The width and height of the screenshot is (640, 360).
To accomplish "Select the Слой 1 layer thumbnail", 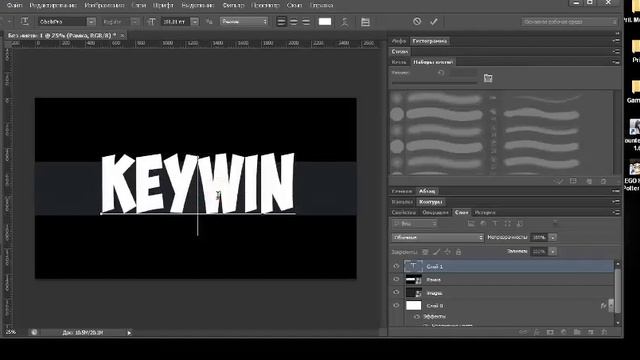I will (x=413, y=266).
